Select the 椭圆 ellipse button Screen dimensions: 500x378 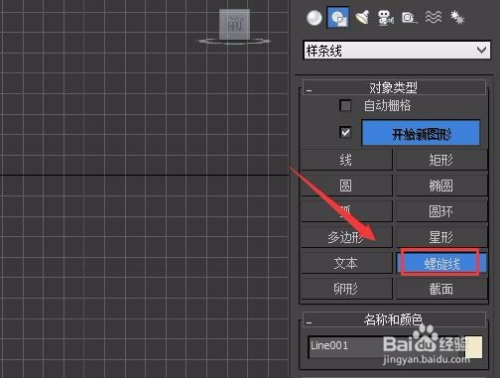(x=441, y=185)
